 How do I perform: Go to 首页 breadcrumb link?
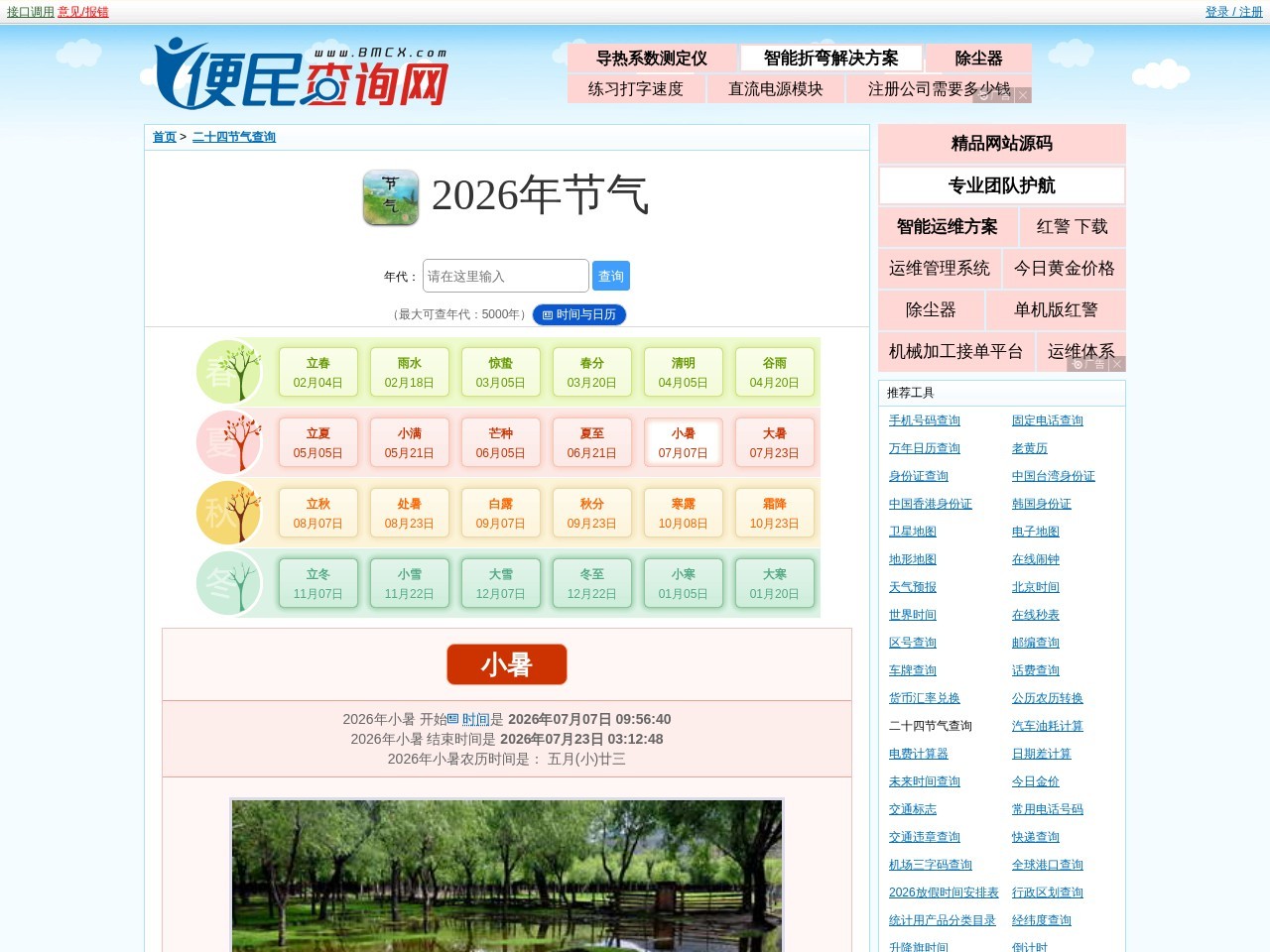click(x=165, y=137)
